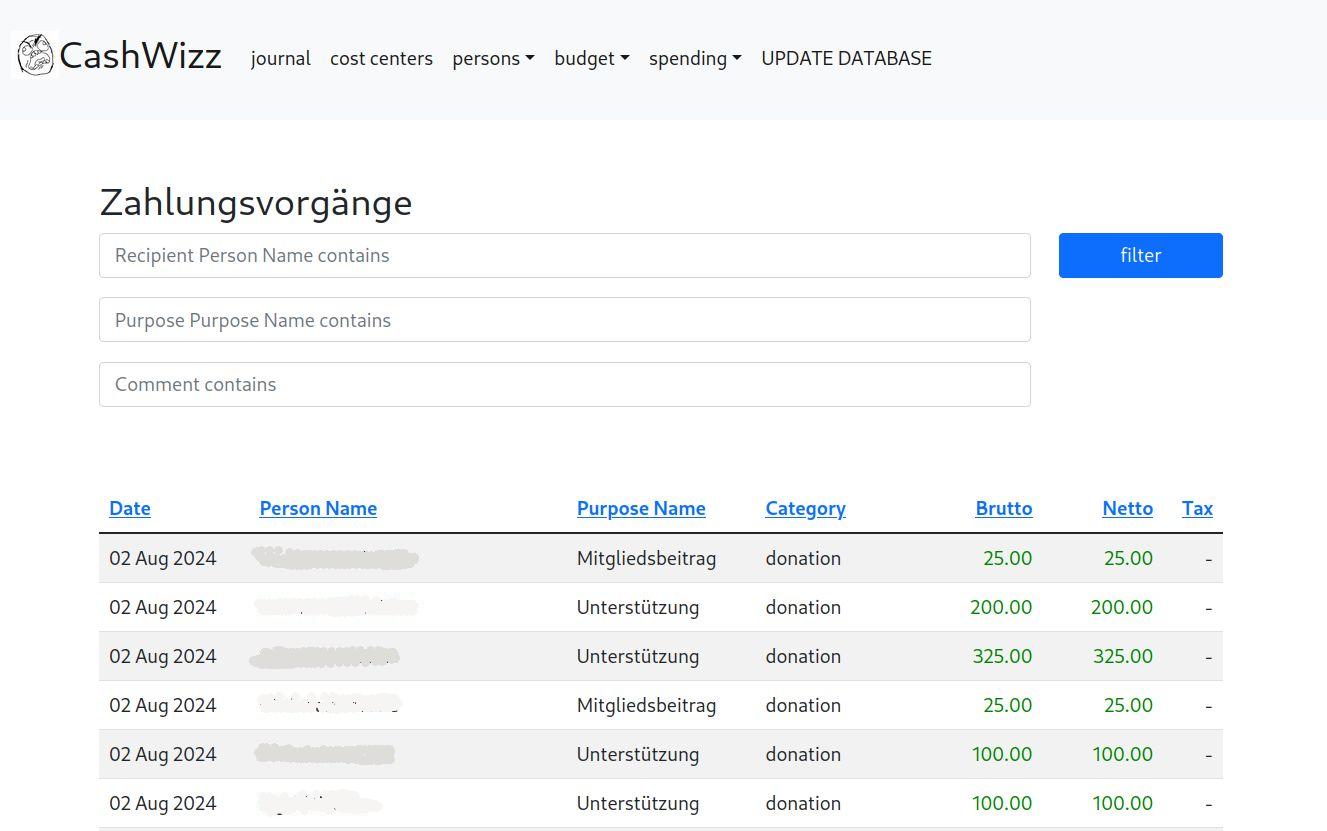Click the Zahlungsvorgänge page heading

tap(256, 202)
